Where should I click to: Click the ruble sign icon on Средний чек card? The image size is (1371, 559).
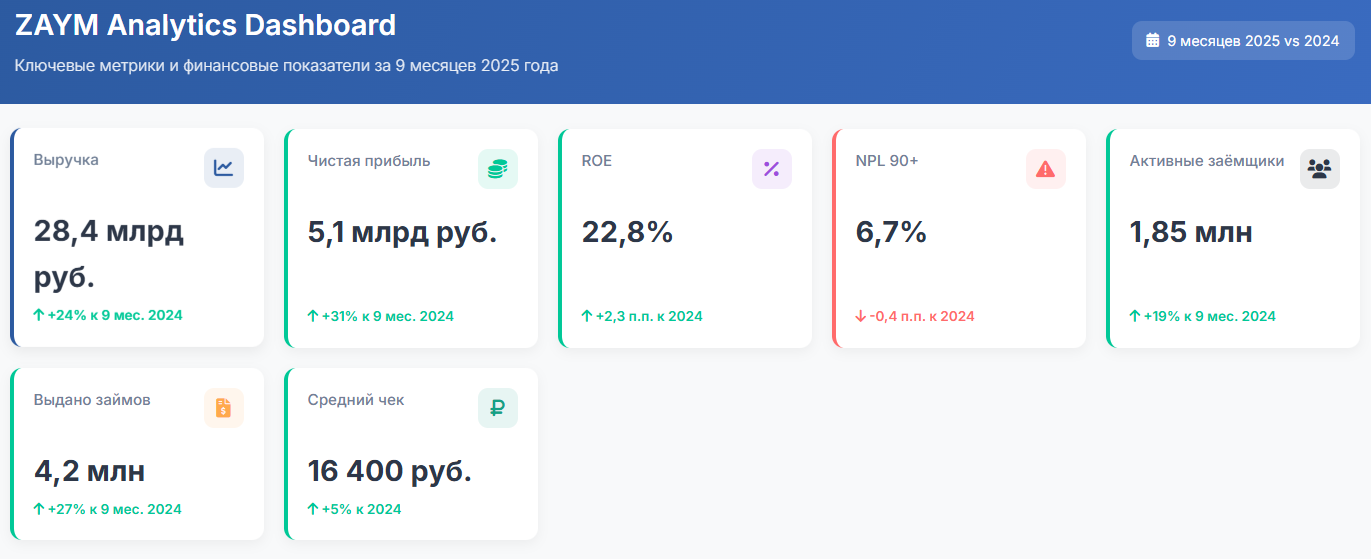(x=498, y=408)
